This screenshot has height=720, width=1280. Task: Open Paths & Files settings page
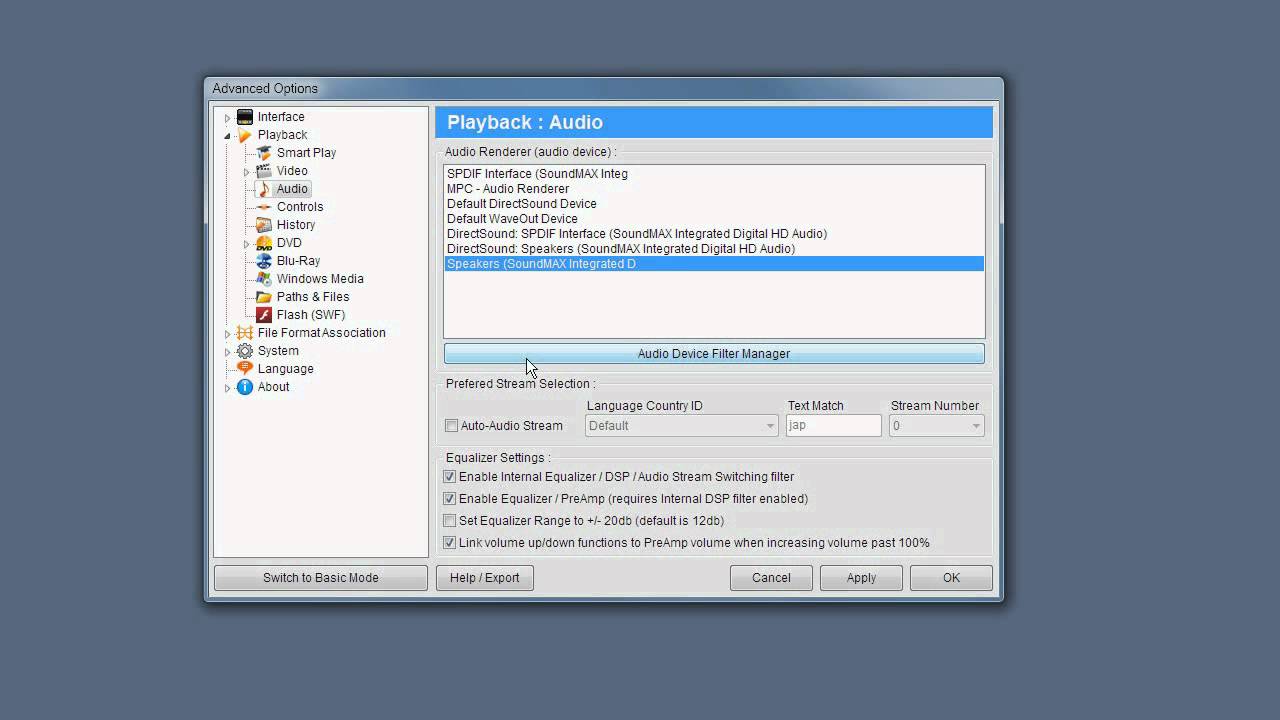[313, 297]
